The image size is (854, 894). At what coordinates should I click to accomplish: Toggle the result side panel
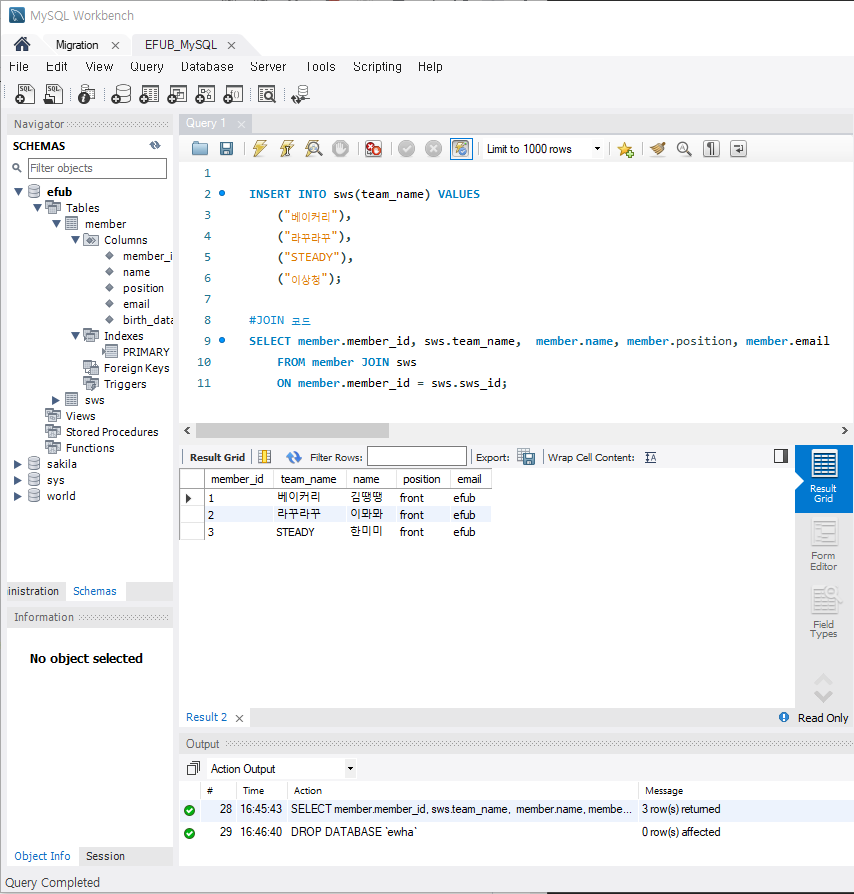[781, 456]
